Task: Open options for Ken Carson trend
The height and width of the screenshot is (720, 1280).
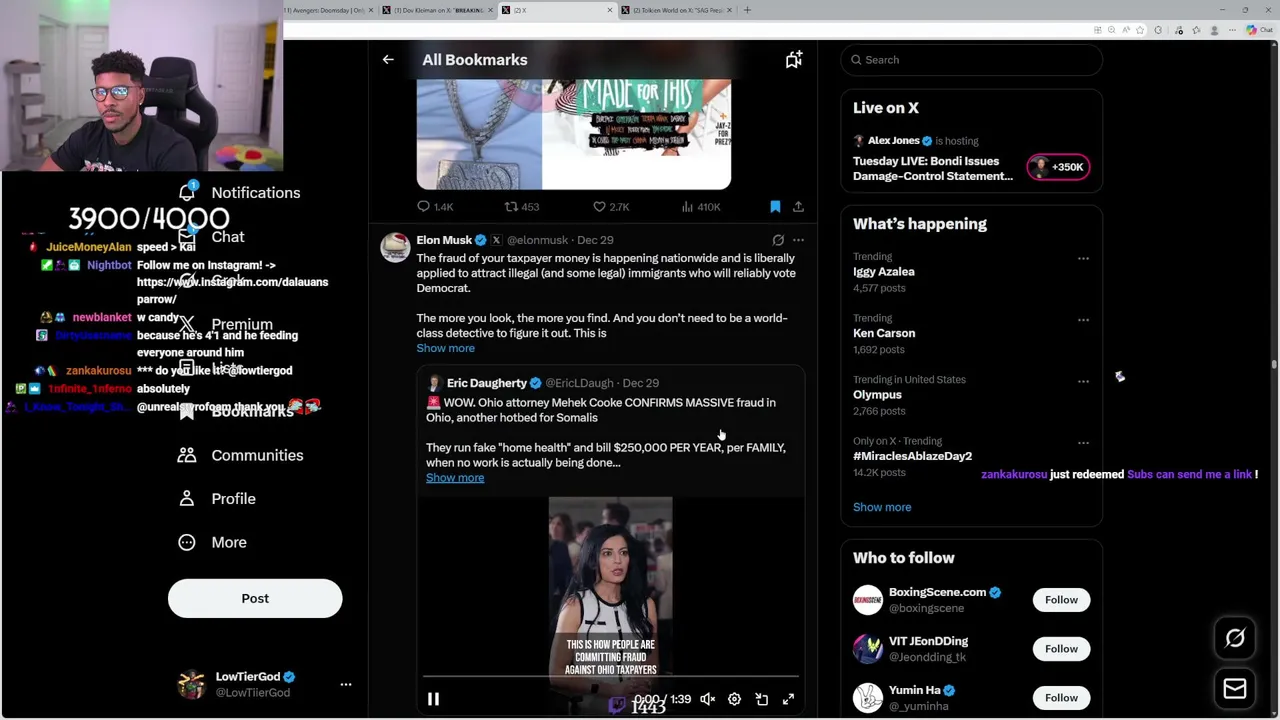Action: (1083, 320)
